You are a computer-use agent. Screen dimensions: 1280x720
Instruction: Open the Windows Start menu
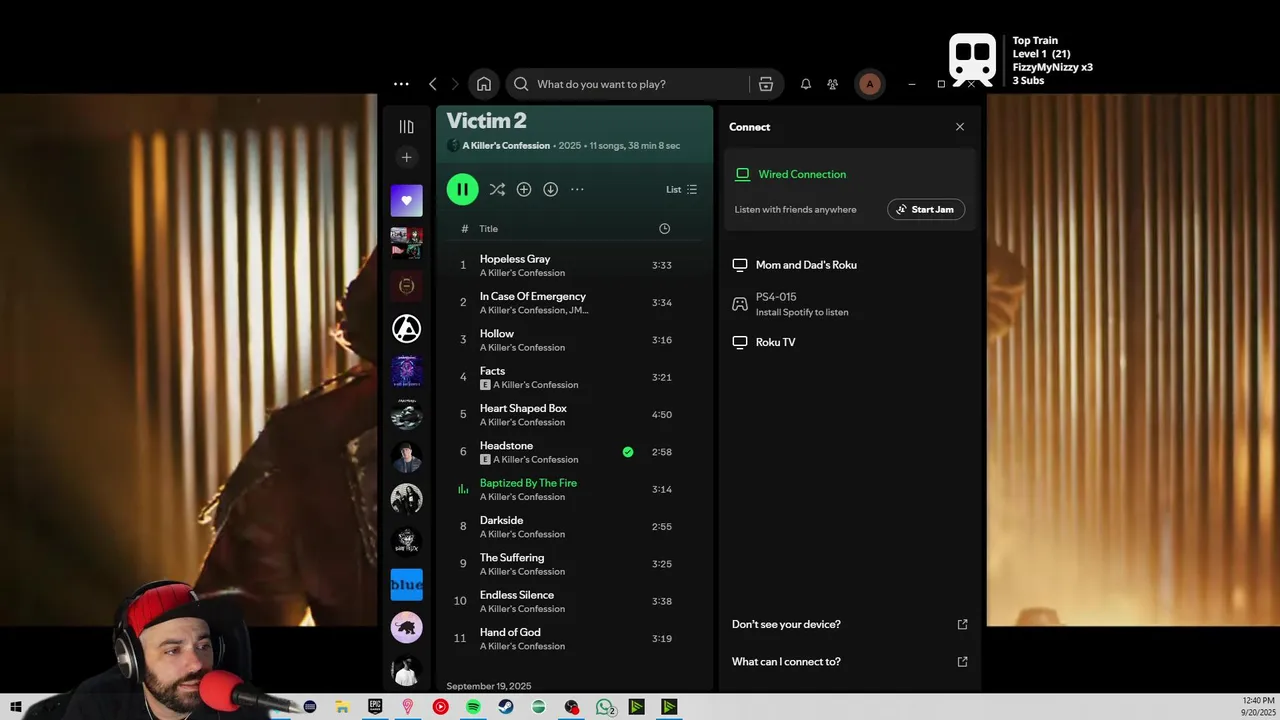coord(16,707)
